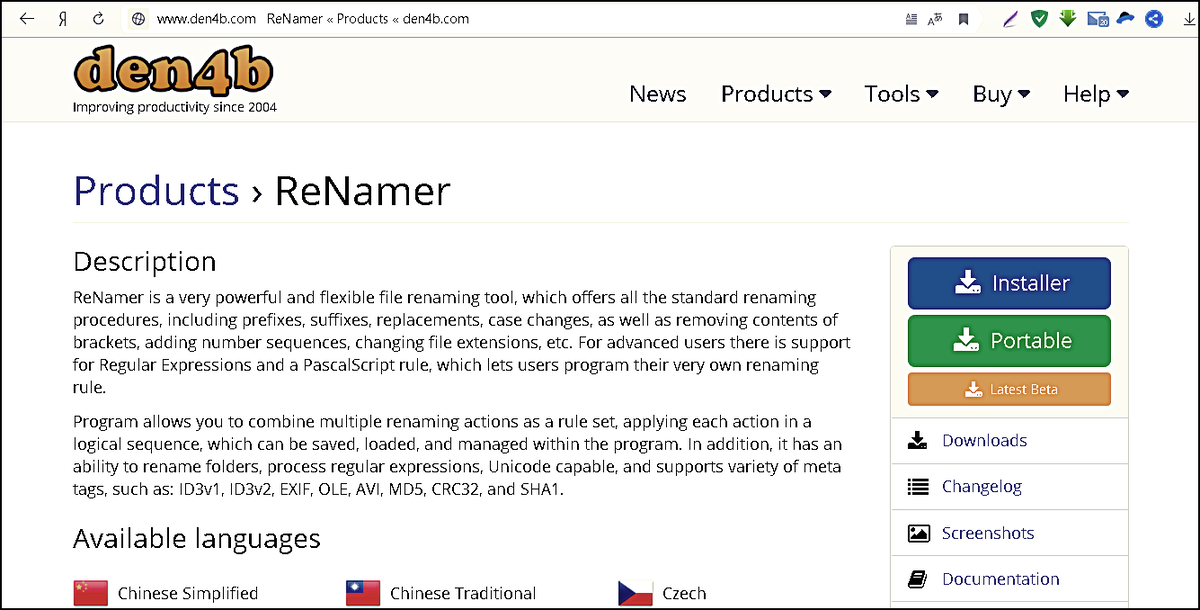Select the Chinese Simplified language text
This screenshot has width=1200, height=610.
pyautogui.click(x=188, y=593)
